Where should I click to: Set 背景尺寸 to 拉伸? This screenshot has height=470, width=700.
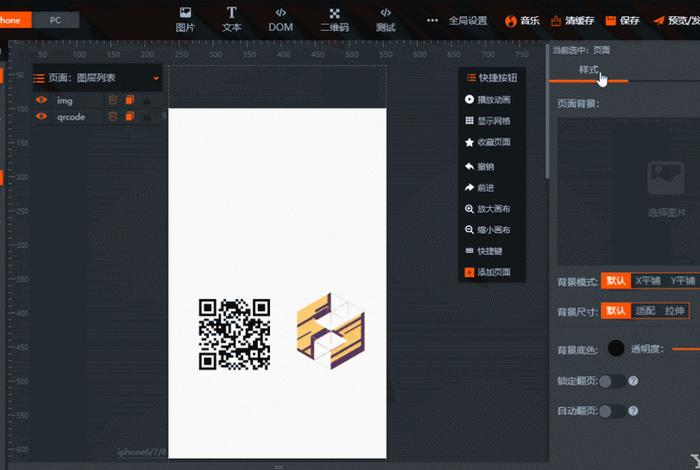[674, 311]
